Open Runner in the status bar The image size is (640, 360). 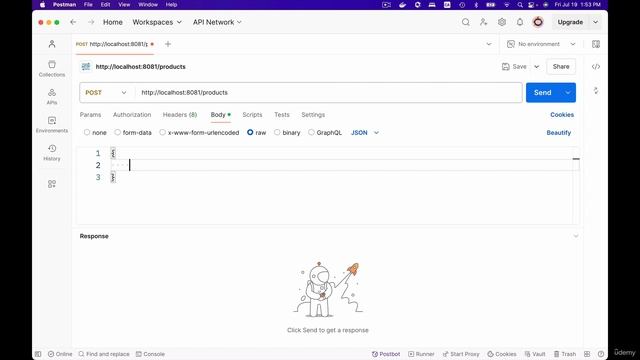(x=421, y=354)
